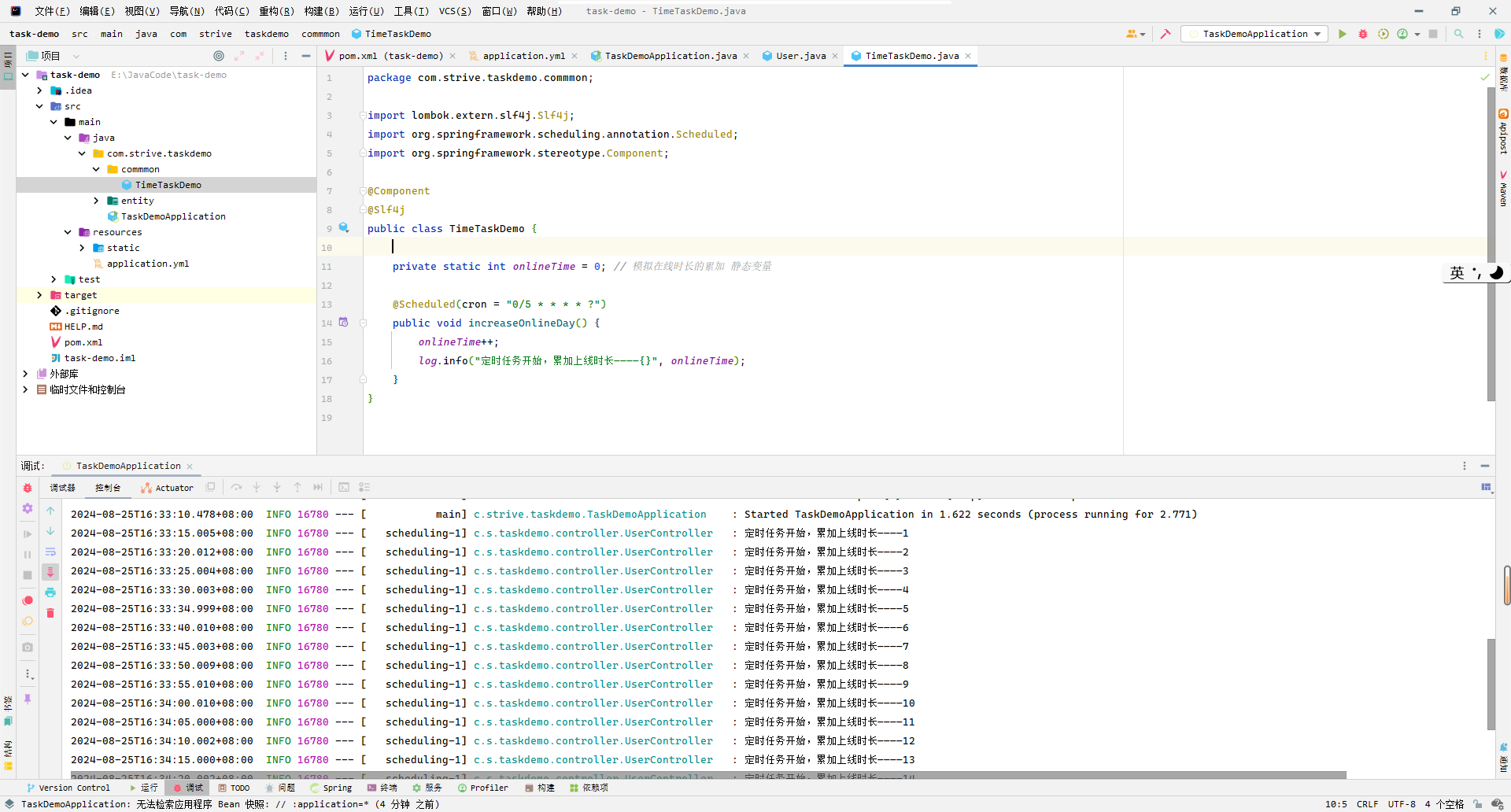This screenshot has height=812, width=1511.
Task: Click the editor vertical scrollbar
Action: click(1491, 244)
